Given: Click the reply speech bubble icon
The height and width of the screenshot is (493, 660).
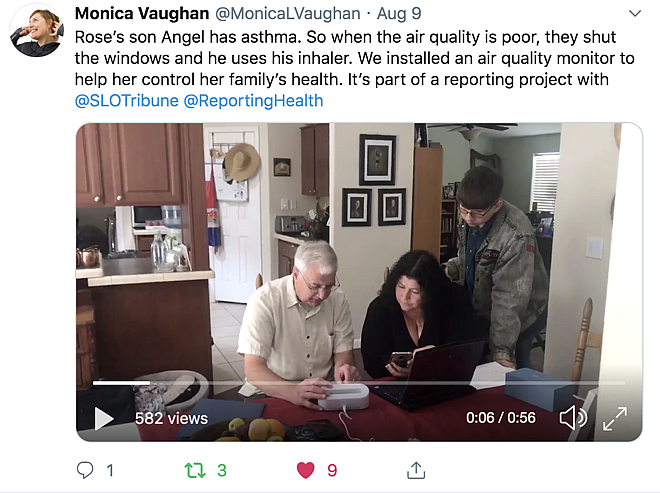Looking at the screenshot, I should (x=85, y=470).
